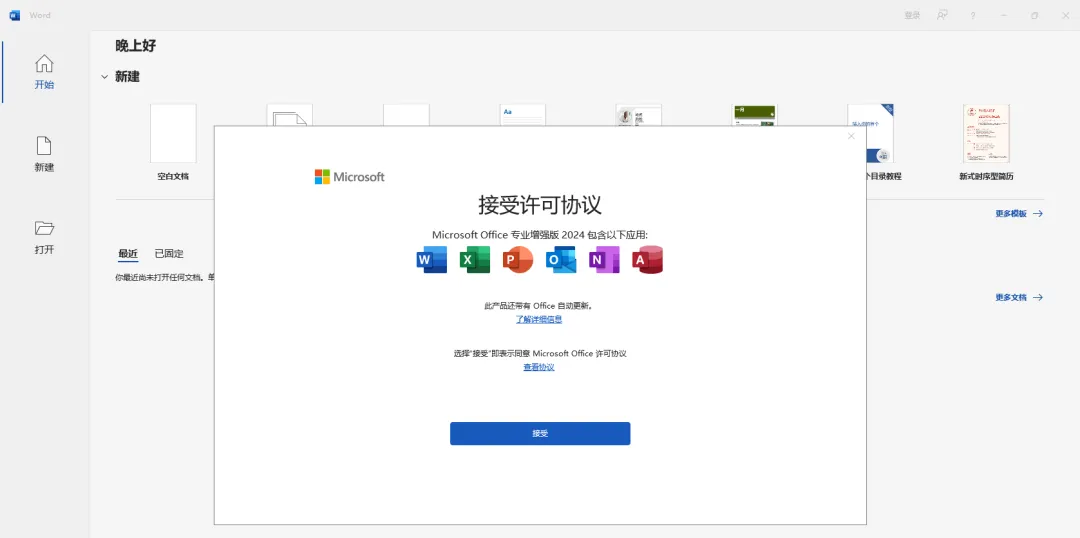Viewport: 1080px width, 538px height.
Task: Collapse the 新建 section chevron
Action: (x=105, y=77)
